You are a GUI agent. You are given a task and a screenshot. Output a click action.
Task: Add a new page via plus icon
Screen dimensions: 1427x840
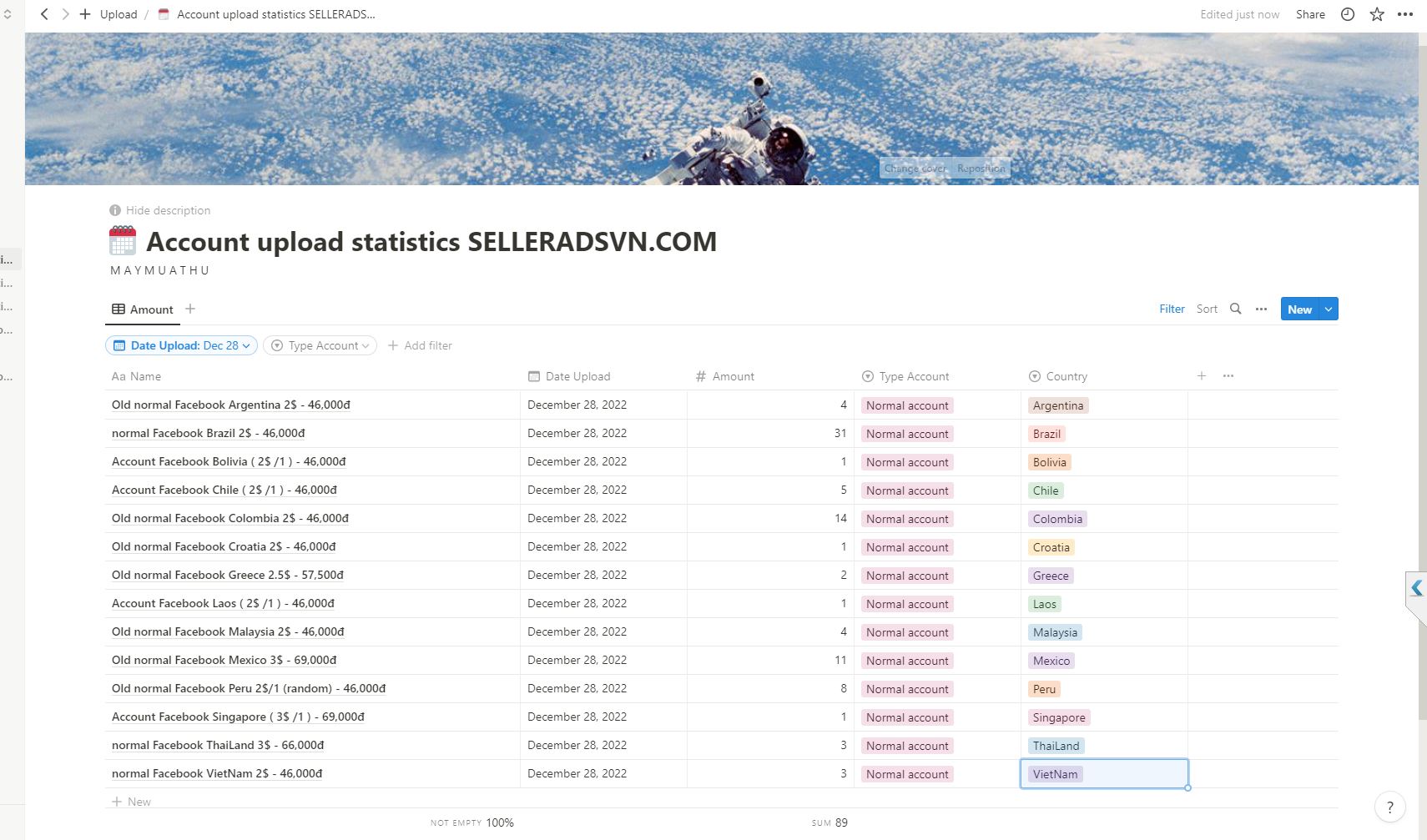pyautogui.click(x=85, y=14)
